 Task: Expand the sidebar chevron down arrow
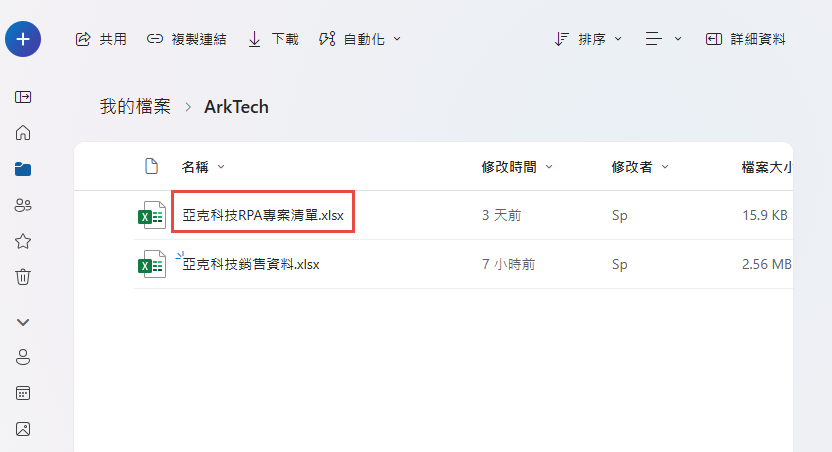coord(23,322)
